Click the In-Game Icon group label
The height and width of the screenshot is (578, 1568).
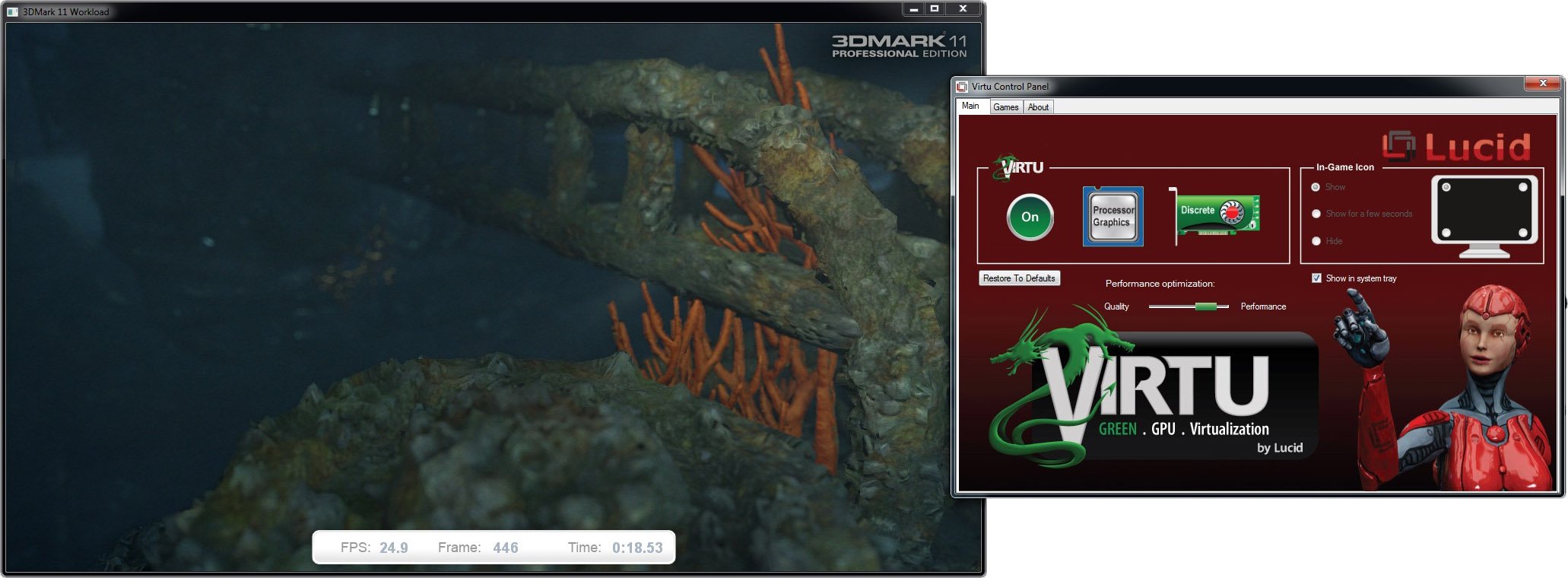(1345, 167)
